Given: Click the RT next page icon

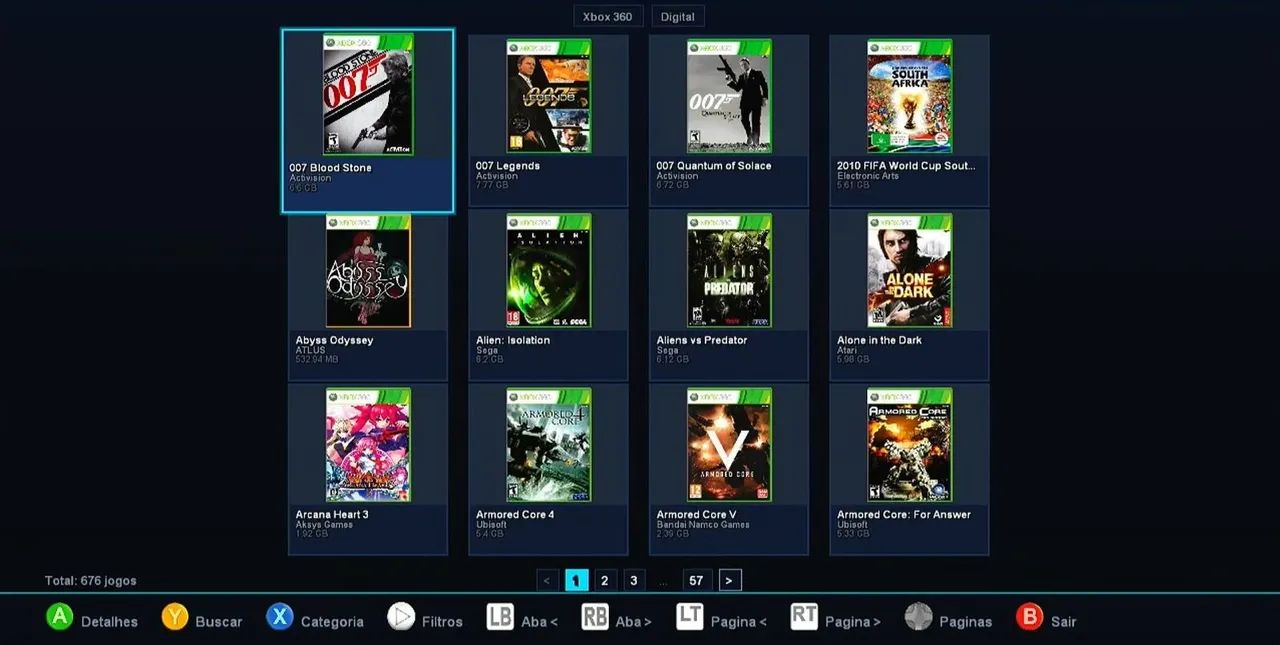Looking at the screenshot, I should click(x=804, y=617).
